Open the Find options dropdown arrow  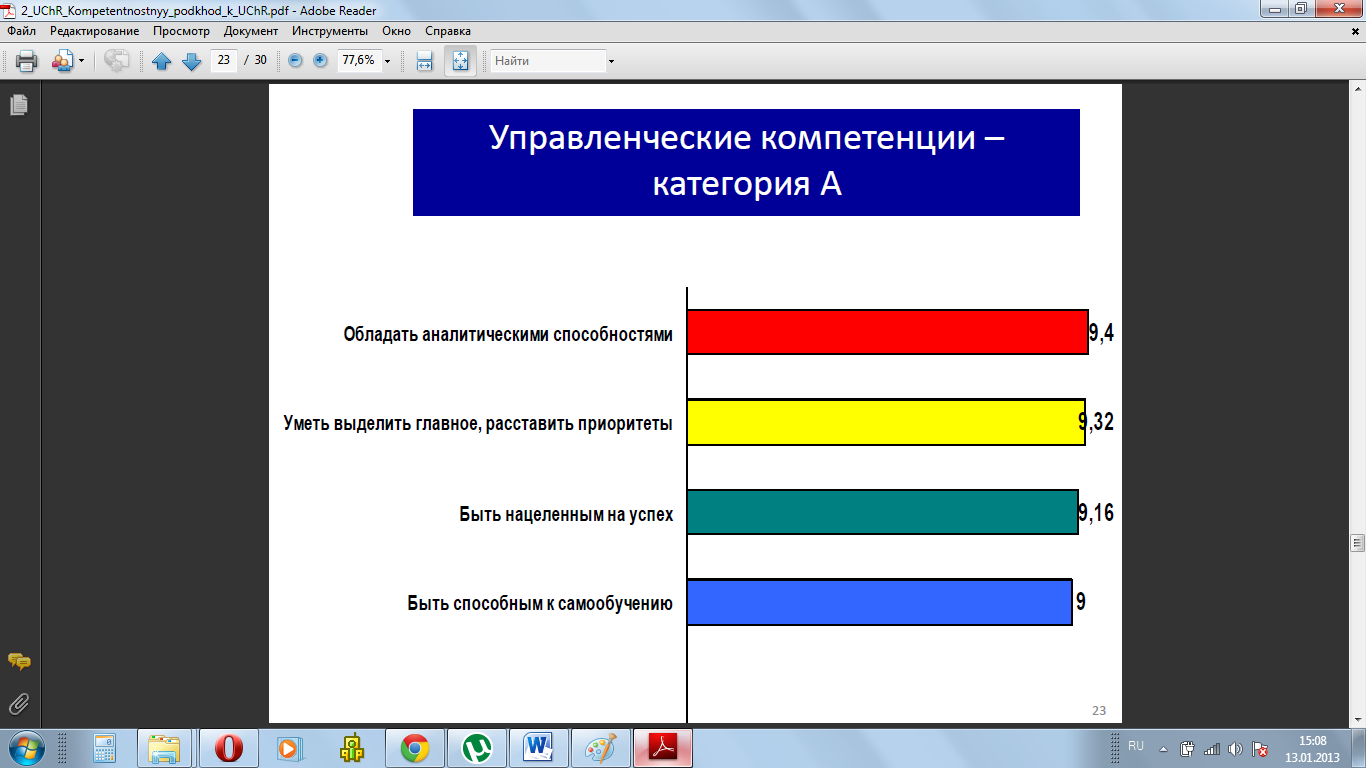(611, 61)
